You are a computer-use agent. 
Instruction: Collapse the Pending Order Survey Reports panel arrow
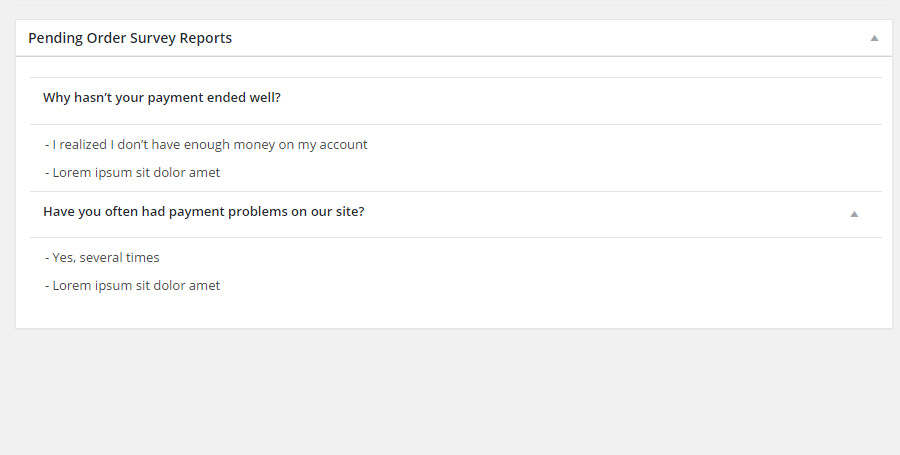[874, 38]
